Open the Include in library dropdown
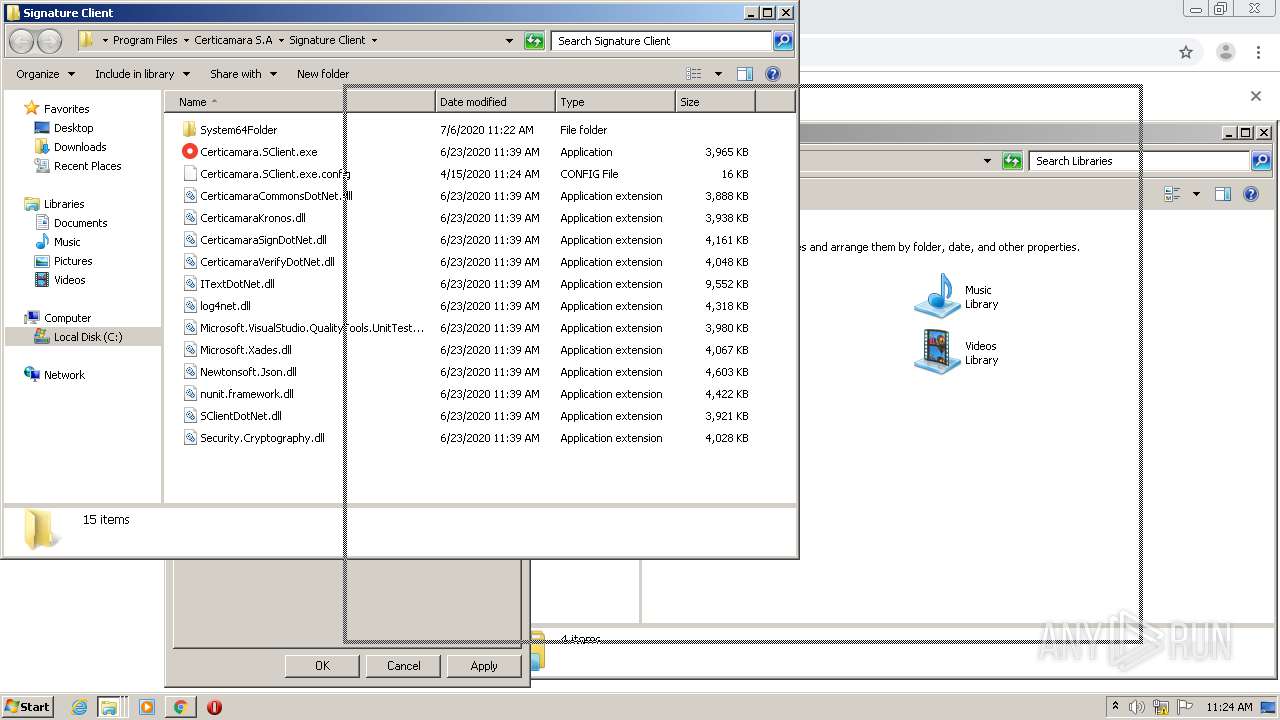The width and height of the screenshot is (1280, 720). (142, 74)
